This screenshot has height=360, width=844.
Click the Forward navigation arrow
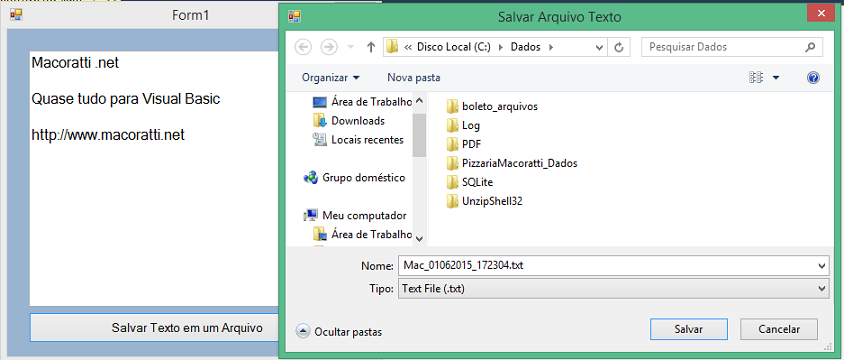click(x=329, y=47)
